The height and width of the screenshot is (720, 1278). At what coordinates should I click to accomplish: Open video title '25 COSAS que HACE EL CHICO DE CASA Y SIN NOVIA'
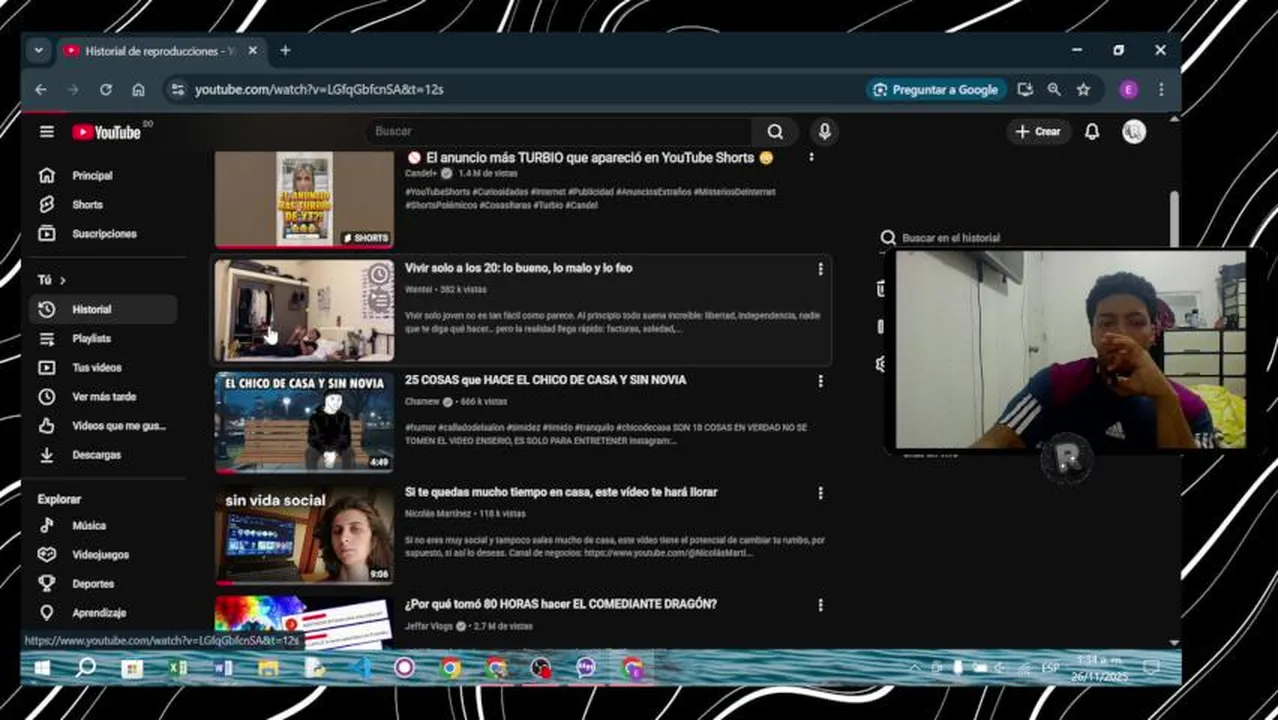coord(545,380)
